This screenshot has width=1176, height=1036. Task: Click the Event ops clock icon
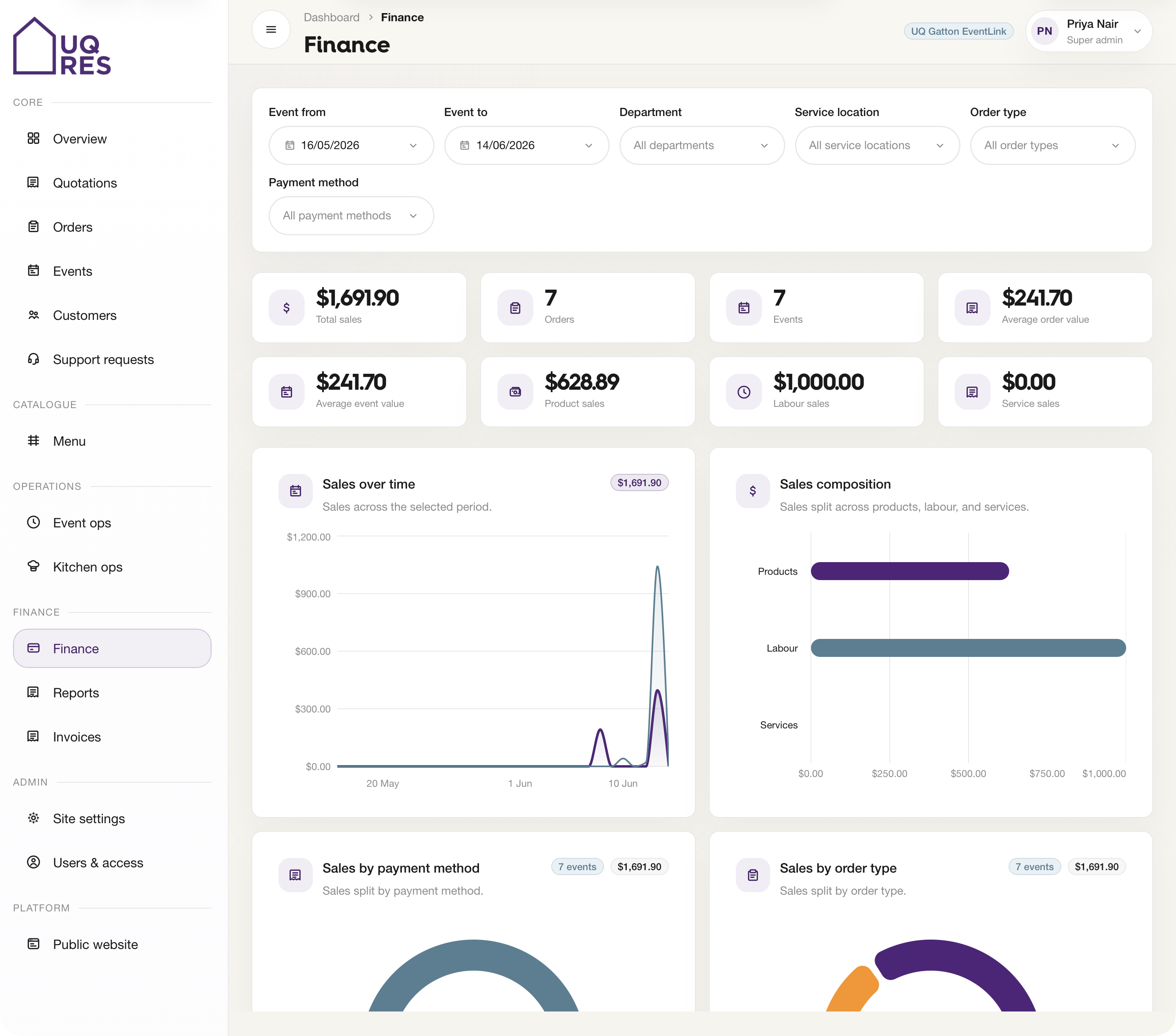33,522
